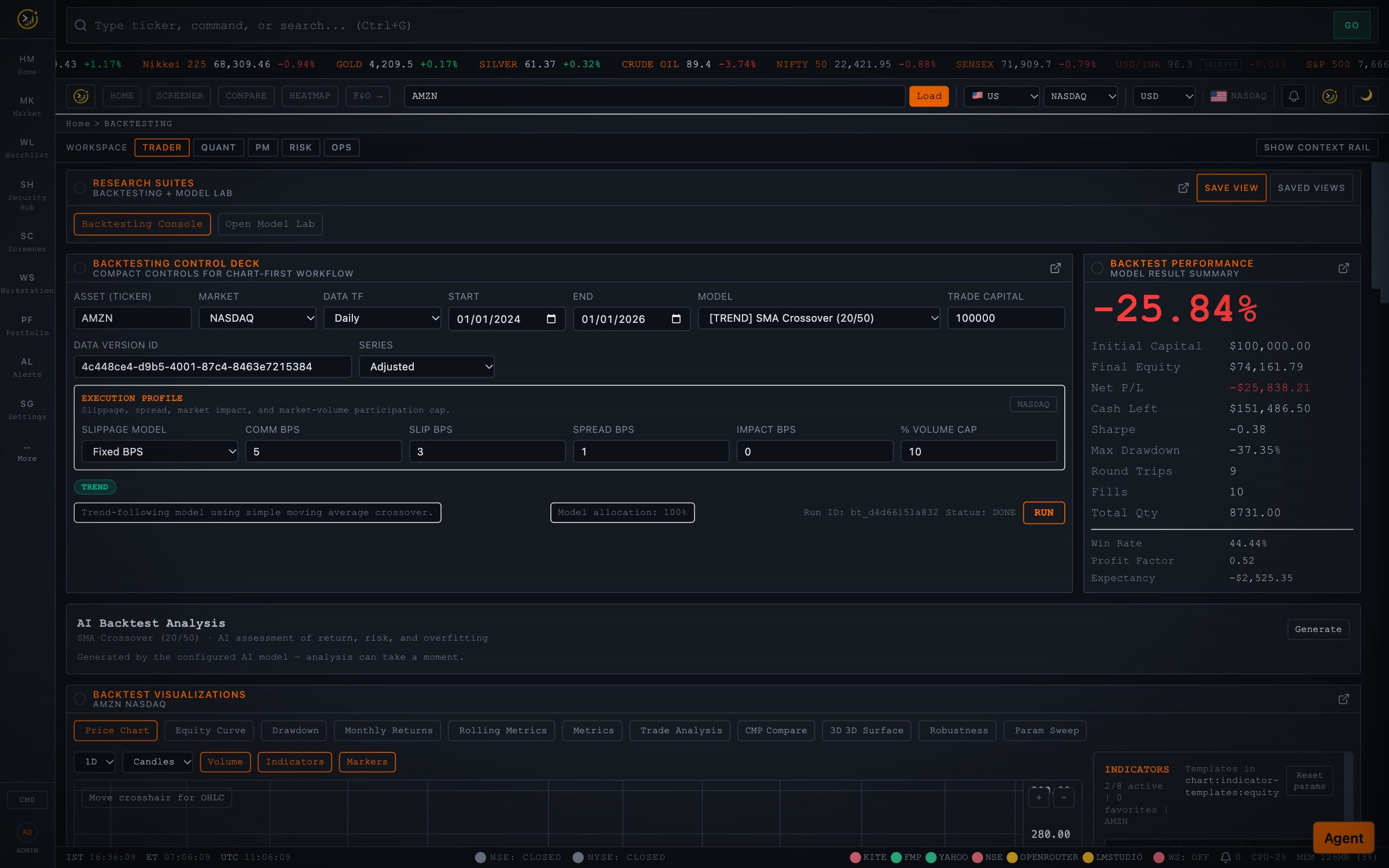Click the search magnifier icon in command bar

tap(81, 25)
